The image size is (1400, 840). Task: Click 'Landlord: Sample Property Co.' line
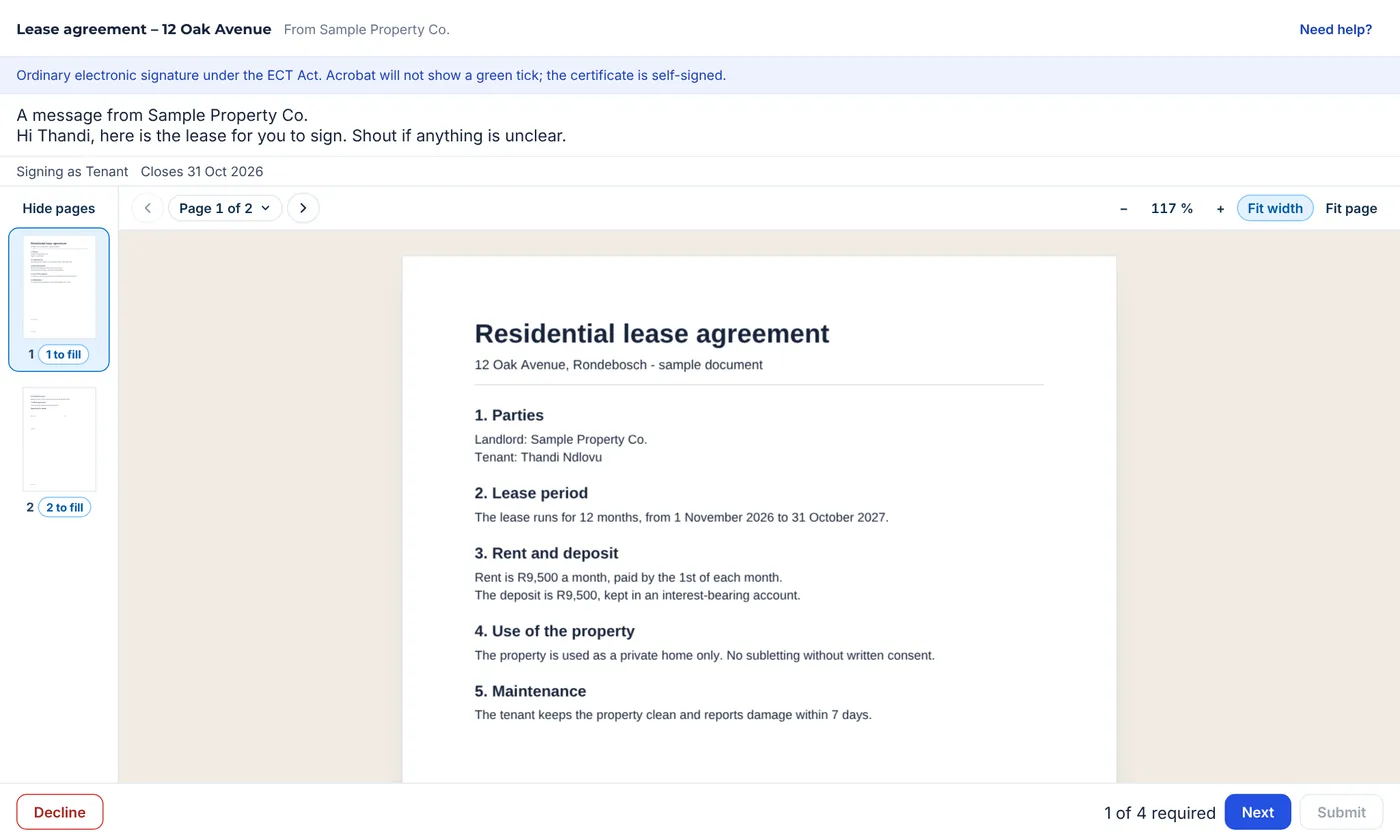(561, 439)
